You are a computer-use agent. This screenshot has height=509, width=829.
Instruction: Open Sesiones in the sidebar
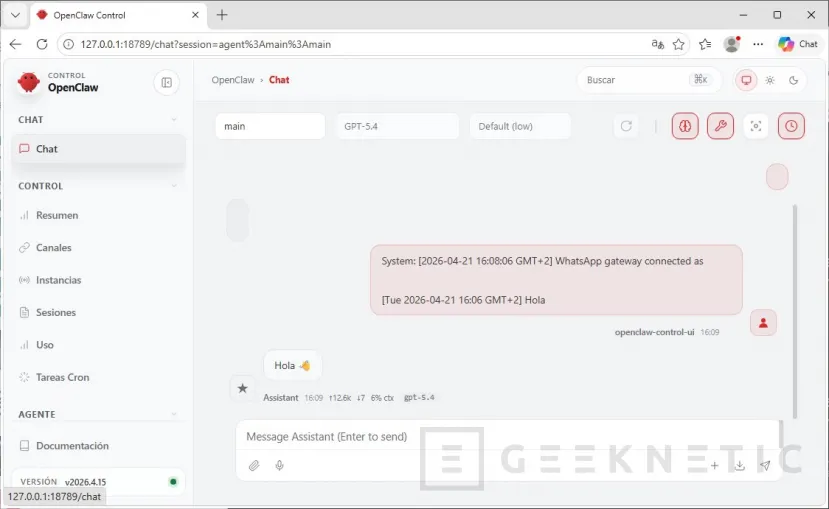[x=98, y=312]
